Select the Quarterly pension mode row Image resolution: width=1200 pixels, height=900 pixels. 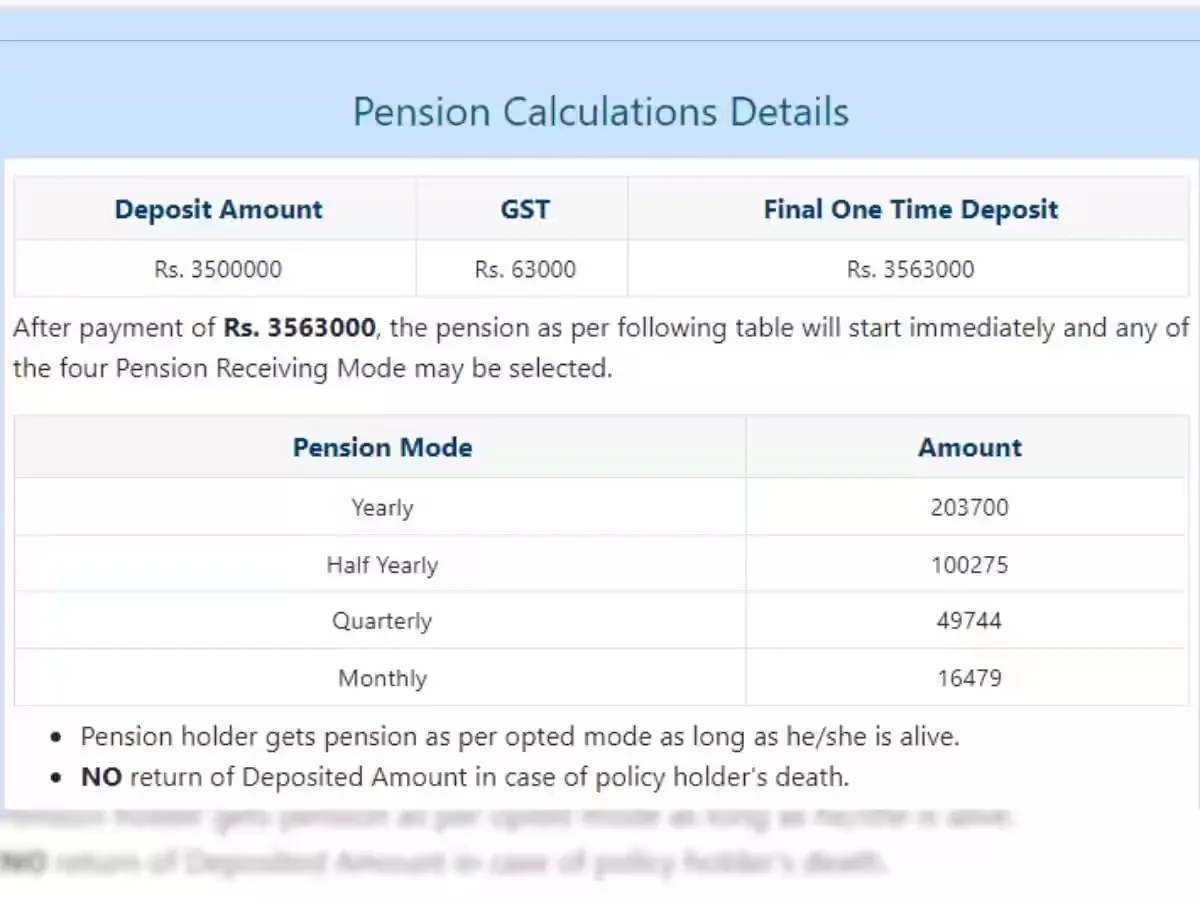pyautogui.click(x=382, y=621)
